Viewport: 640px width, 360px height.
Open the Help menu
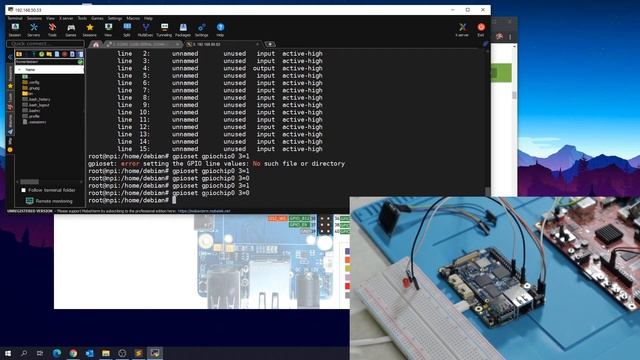pyautogui.click(x=148, y=18)
